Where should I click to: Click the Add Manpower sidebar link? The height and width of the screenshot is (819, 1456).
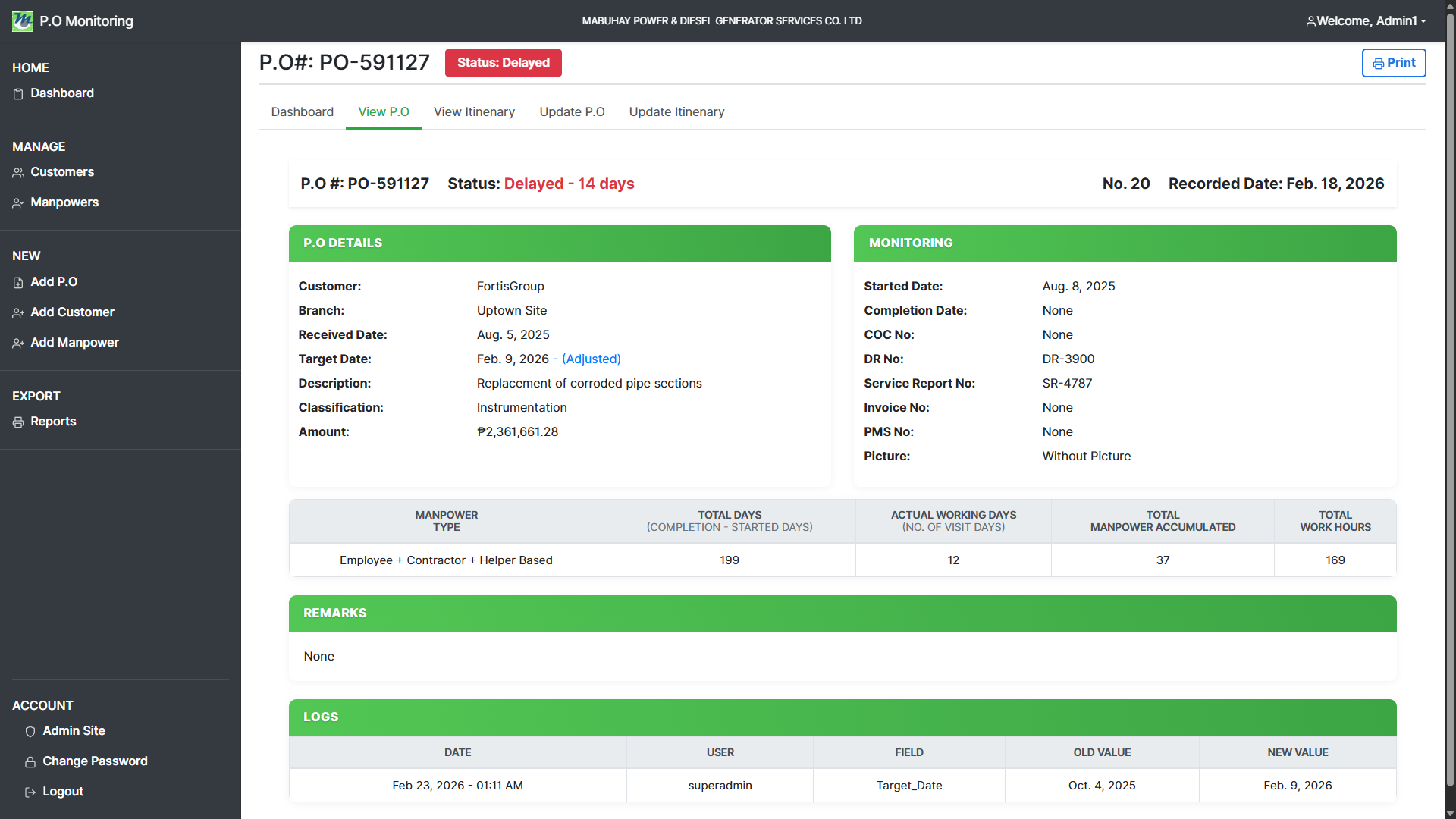pyautogui.click(x=74, y=343)
